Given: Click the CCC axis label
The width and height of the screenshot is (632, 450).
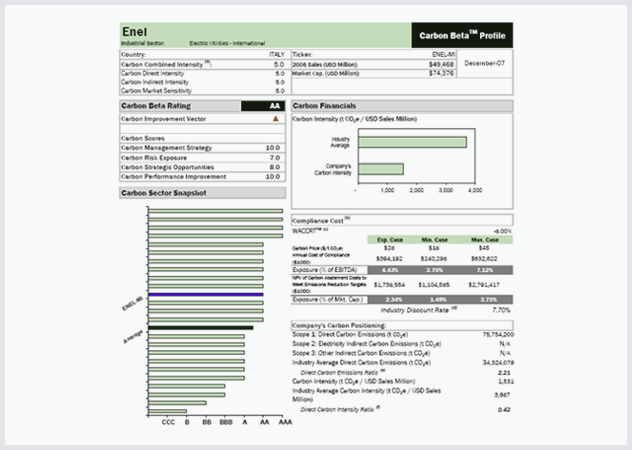Looking at the screenshot, I should click(x=168, y=422).
